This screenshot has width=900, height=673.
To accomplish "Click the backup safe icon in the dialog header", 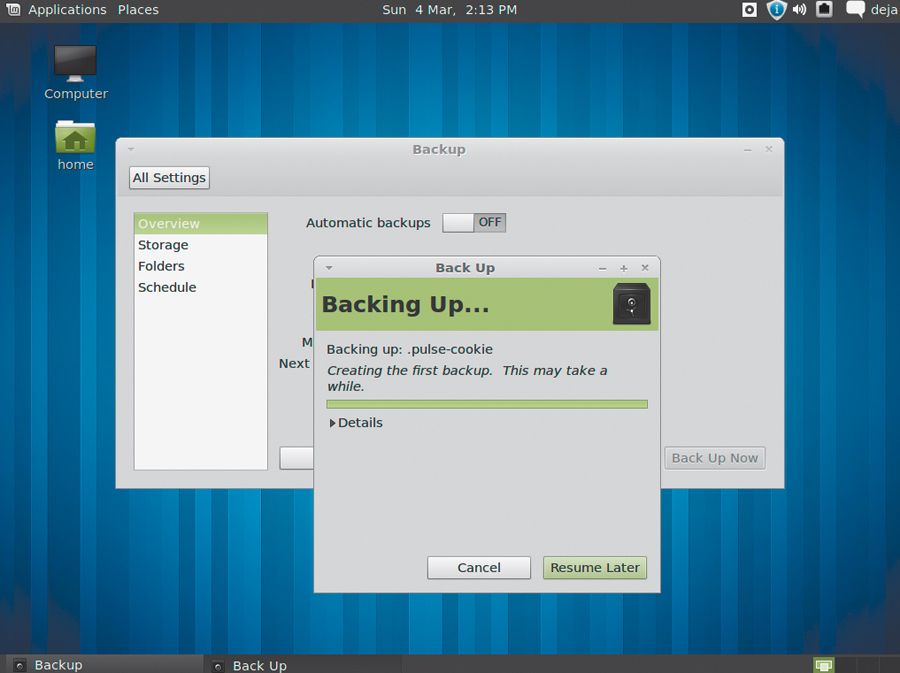I will pyautogui.click(x=630, y=303).
